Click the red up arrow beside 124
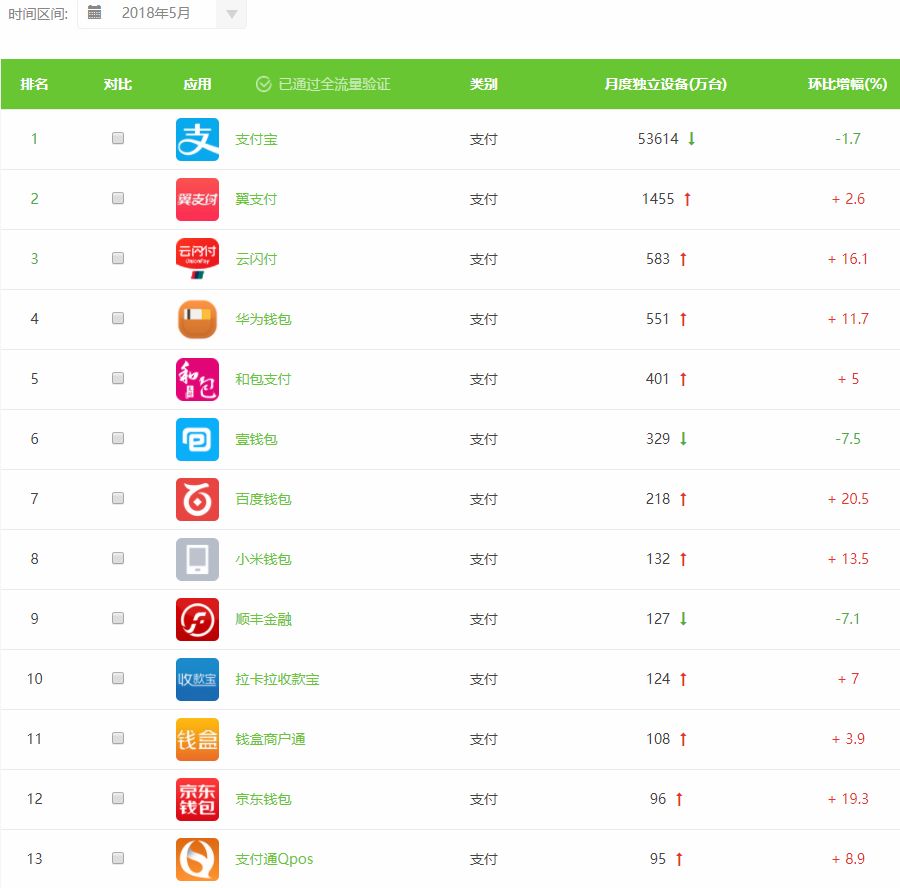The image size is (900, 888). pos(683,679)
